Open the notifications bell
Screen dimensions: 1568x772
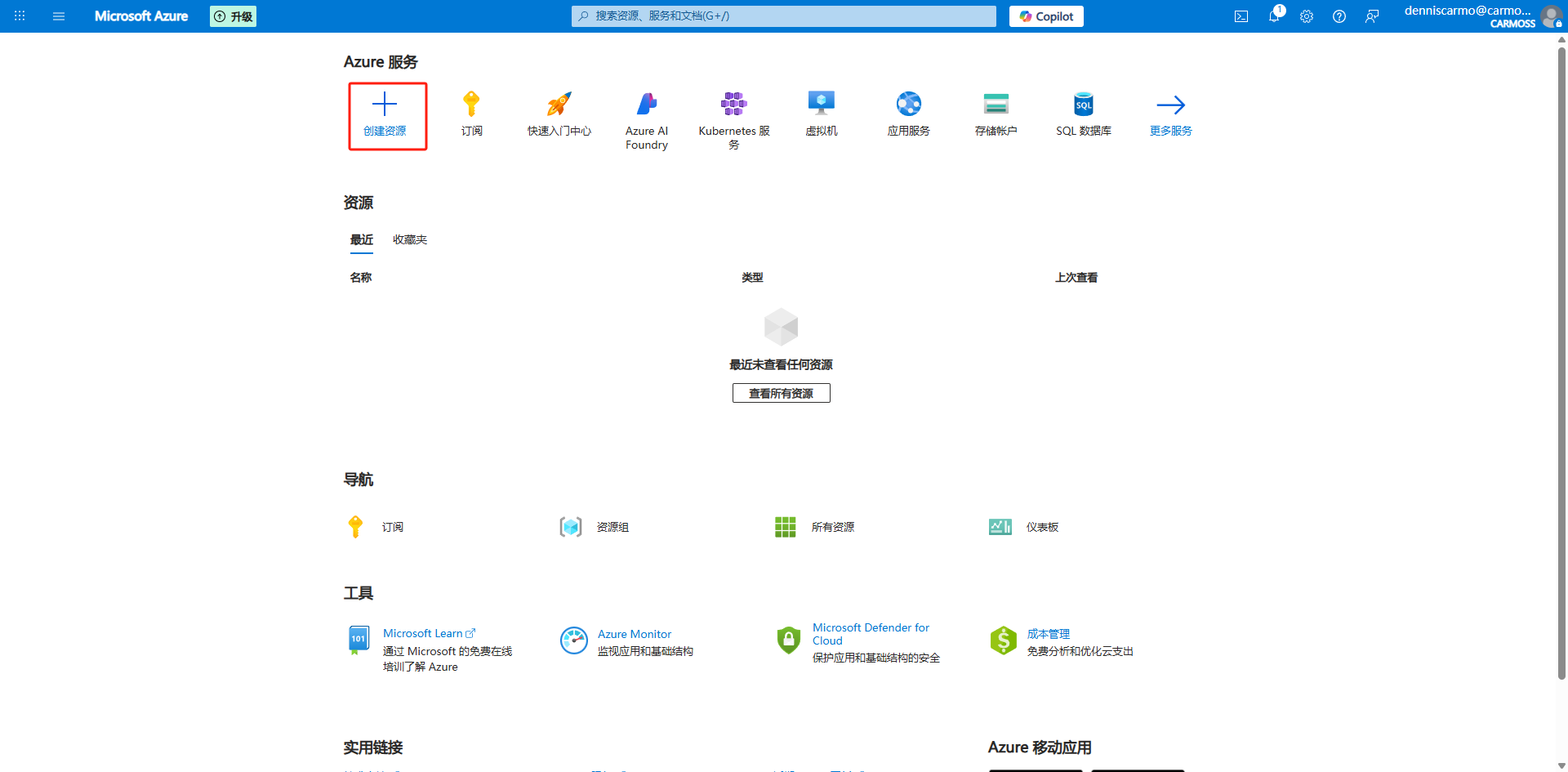[1274, 16]
